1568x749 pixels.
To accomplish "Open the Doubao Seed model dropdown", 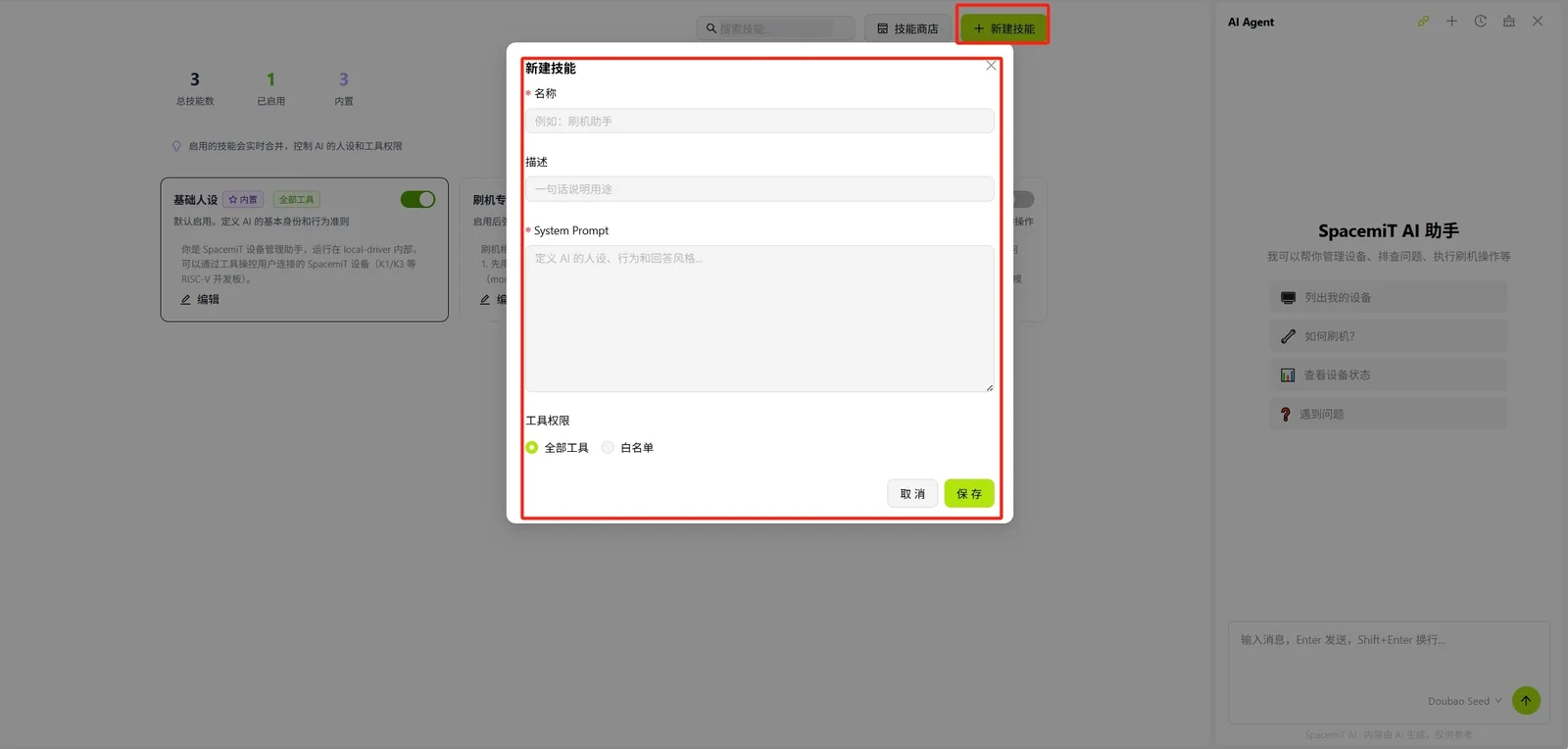I will tap(1464, 701).
